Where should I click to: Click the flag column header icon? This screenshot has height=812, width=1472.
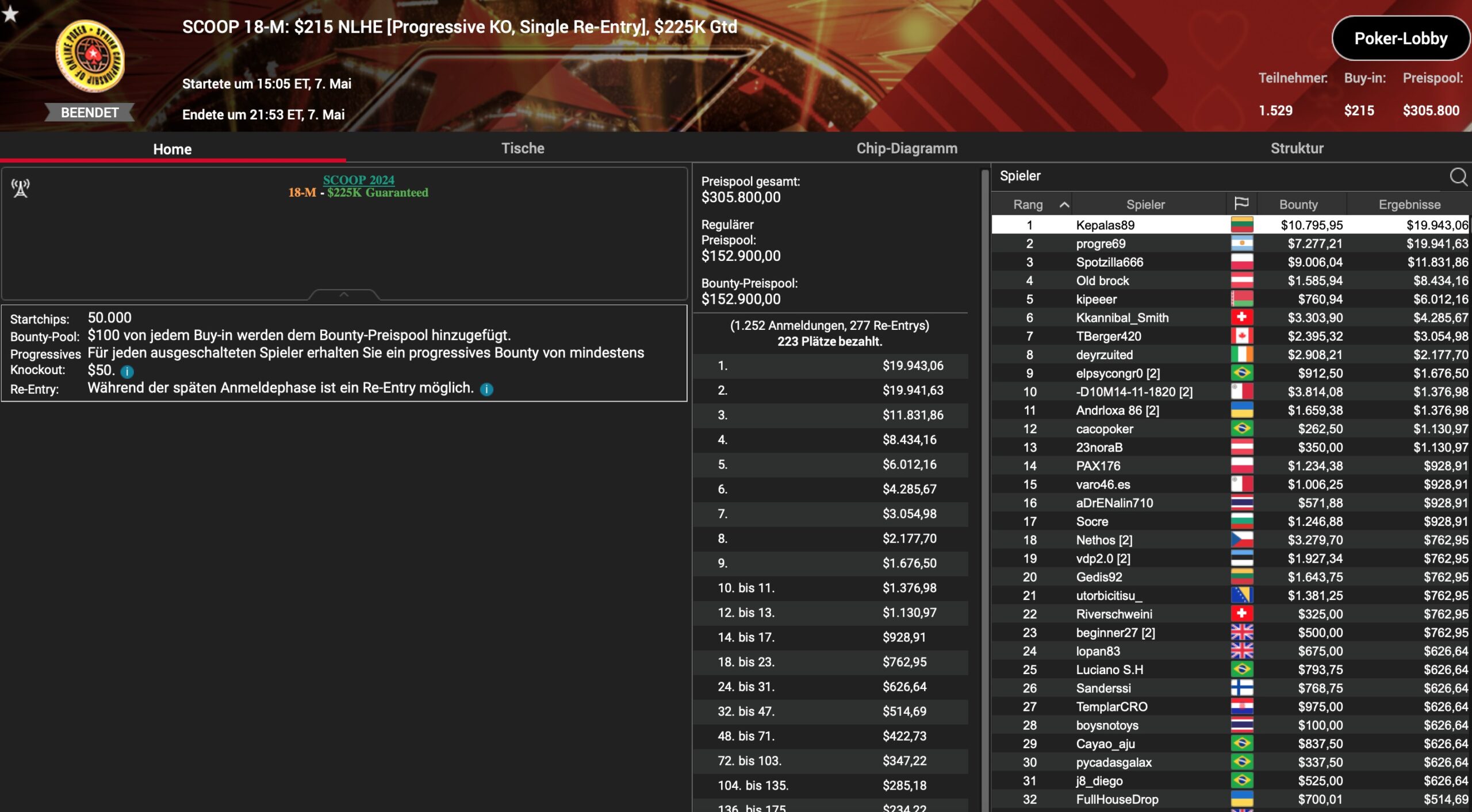coord(1241,204)
